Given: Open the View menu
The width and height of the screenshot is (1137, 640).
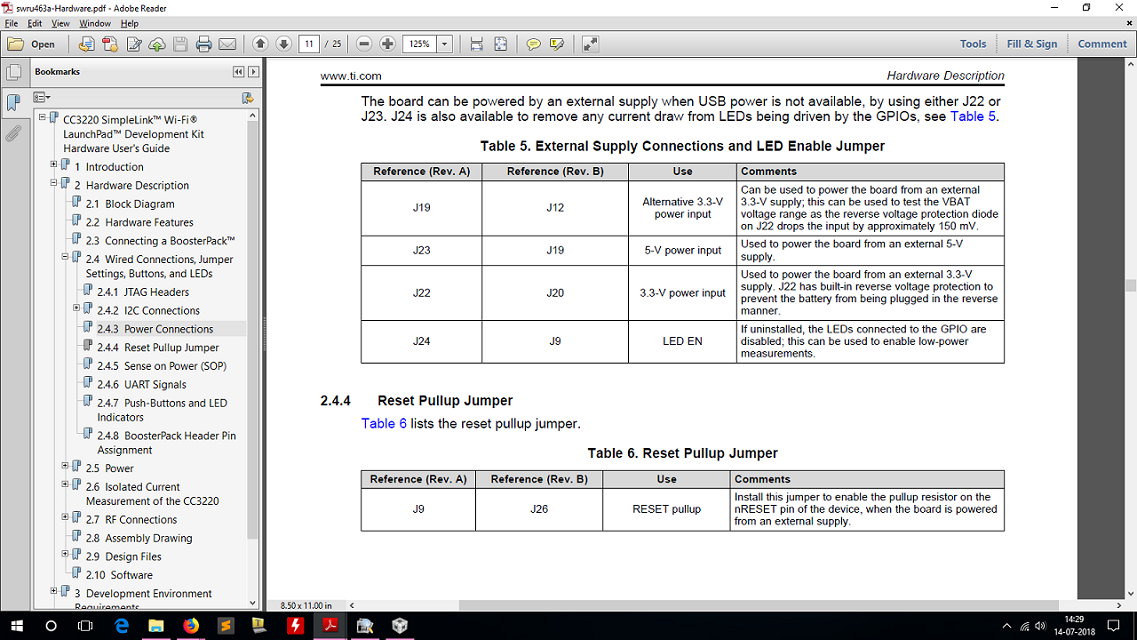Looking at the screenshot, I should click(60, 24).
